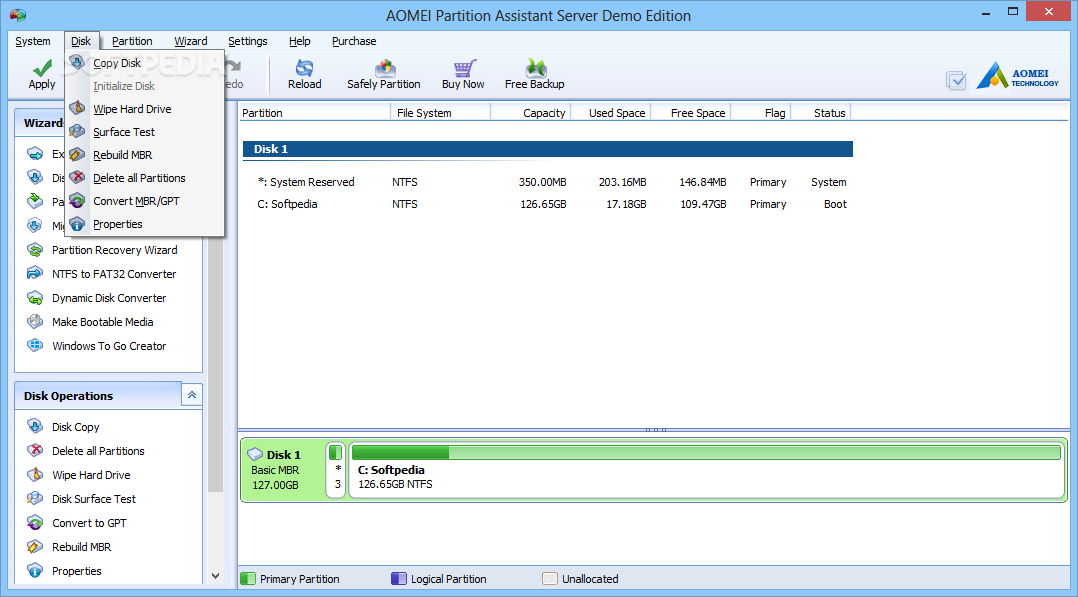Click the sidebar scrollbar down arrow
Image resolution: width=1078 pixels, height=597 pixels.
215,576
